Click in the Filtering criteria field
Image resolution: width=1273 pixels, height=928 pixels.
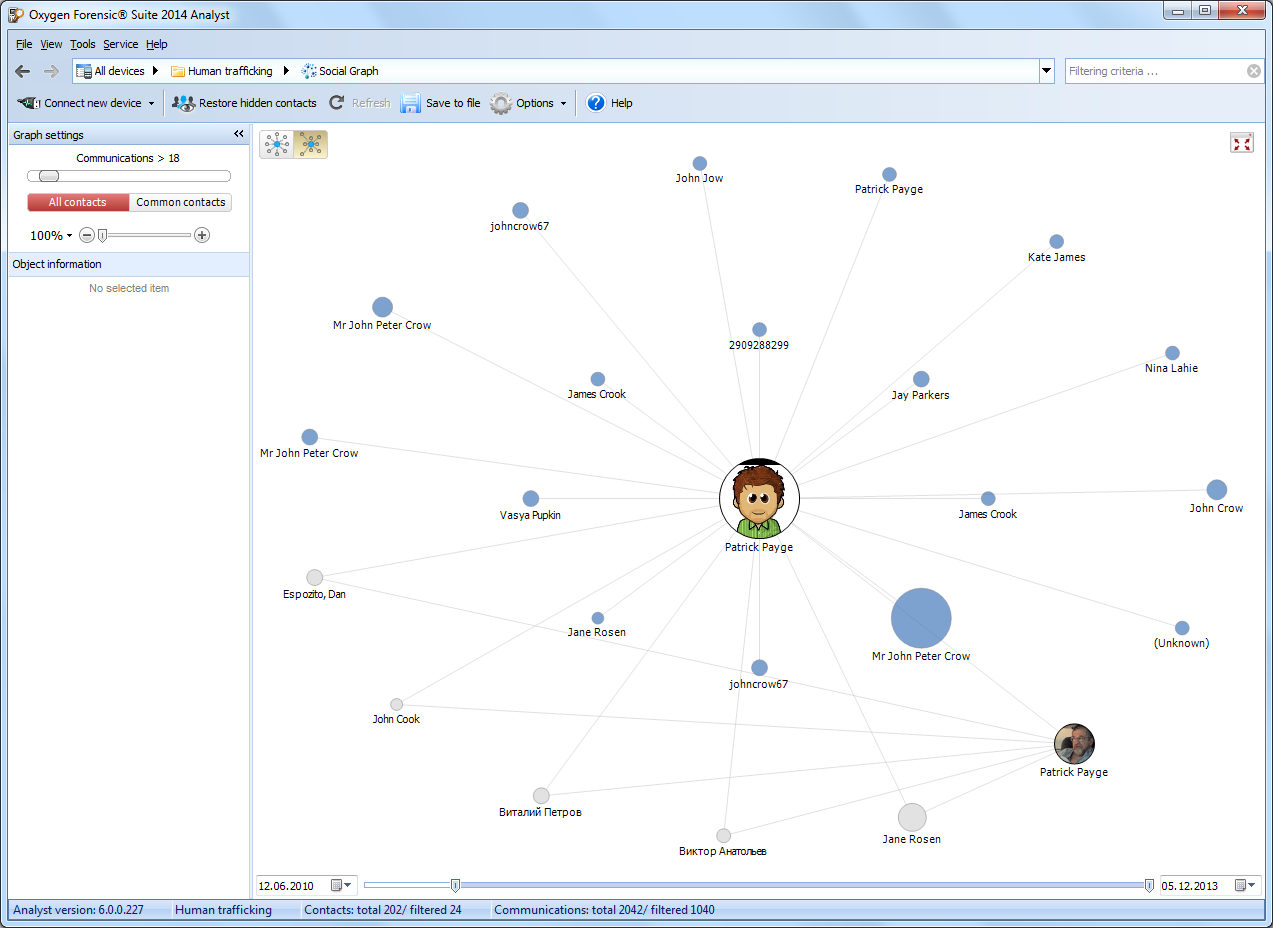coord(1155,71)
